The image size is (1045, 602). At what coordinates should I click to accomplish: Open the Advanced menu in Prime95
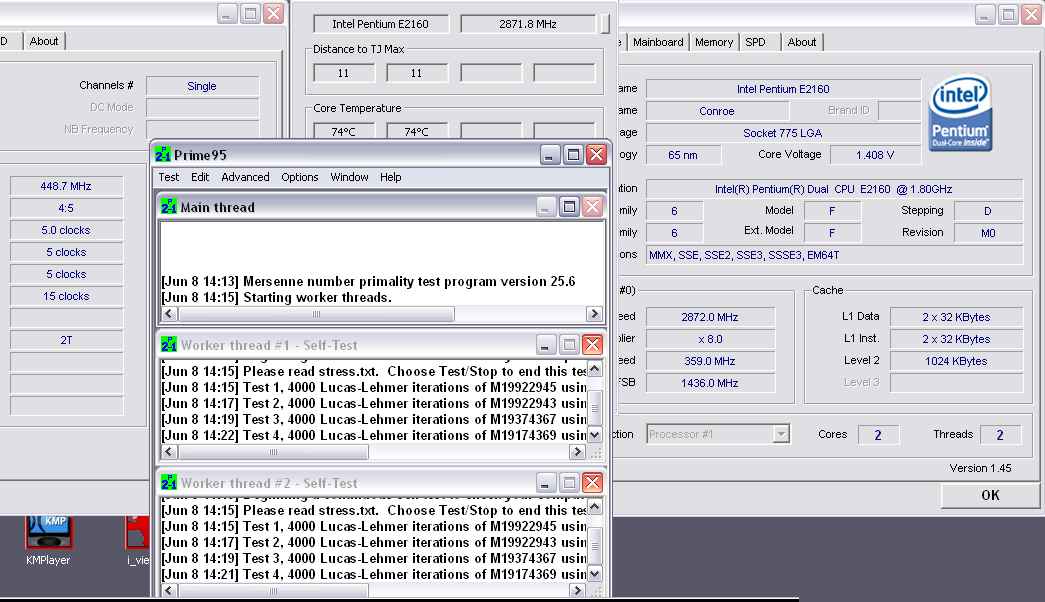(x=245, y=177)
